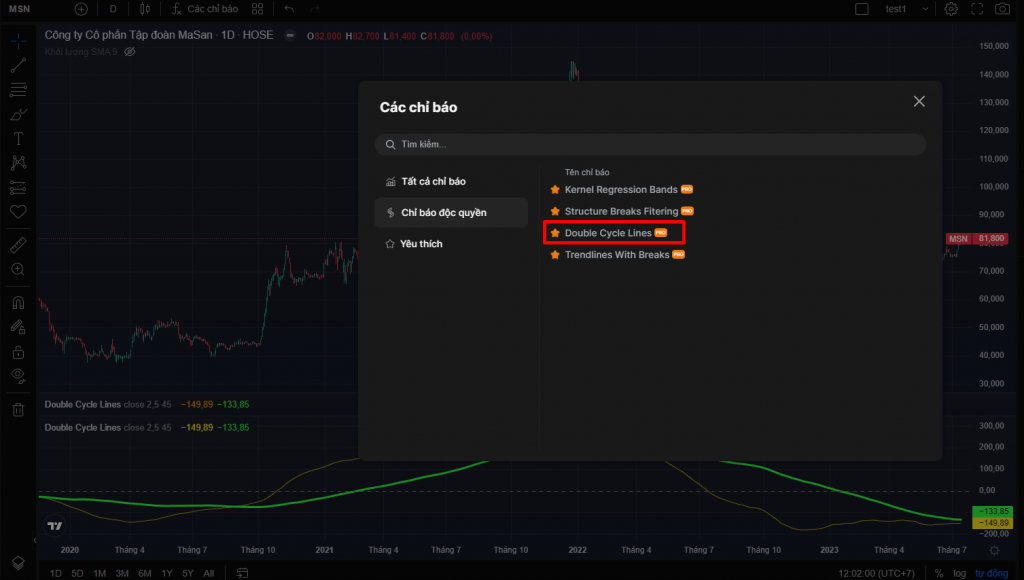Select the text annotation tool
The width and height of the screenshot is (1024, 580).
[x=17, y=138]
